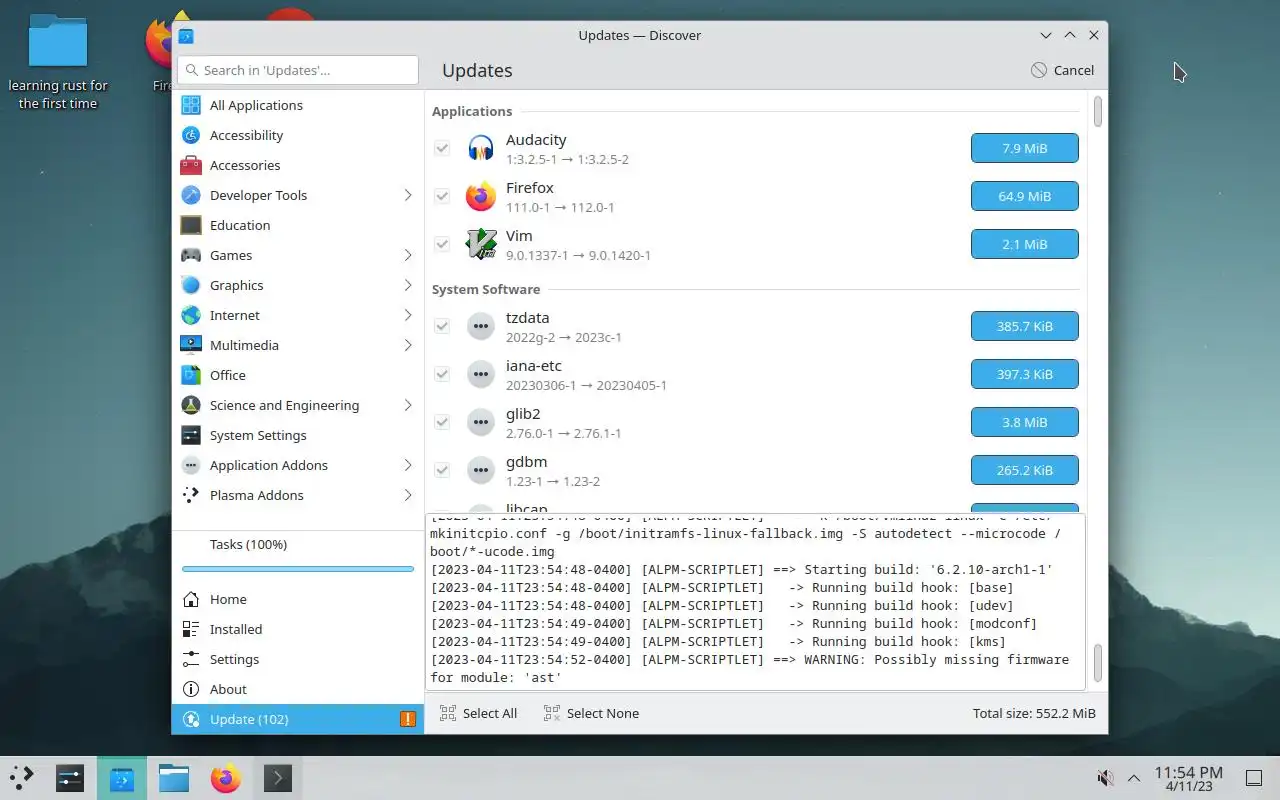Click the updates list vertical scrollbar
Screen dimensions: 1280x800
1097,112
